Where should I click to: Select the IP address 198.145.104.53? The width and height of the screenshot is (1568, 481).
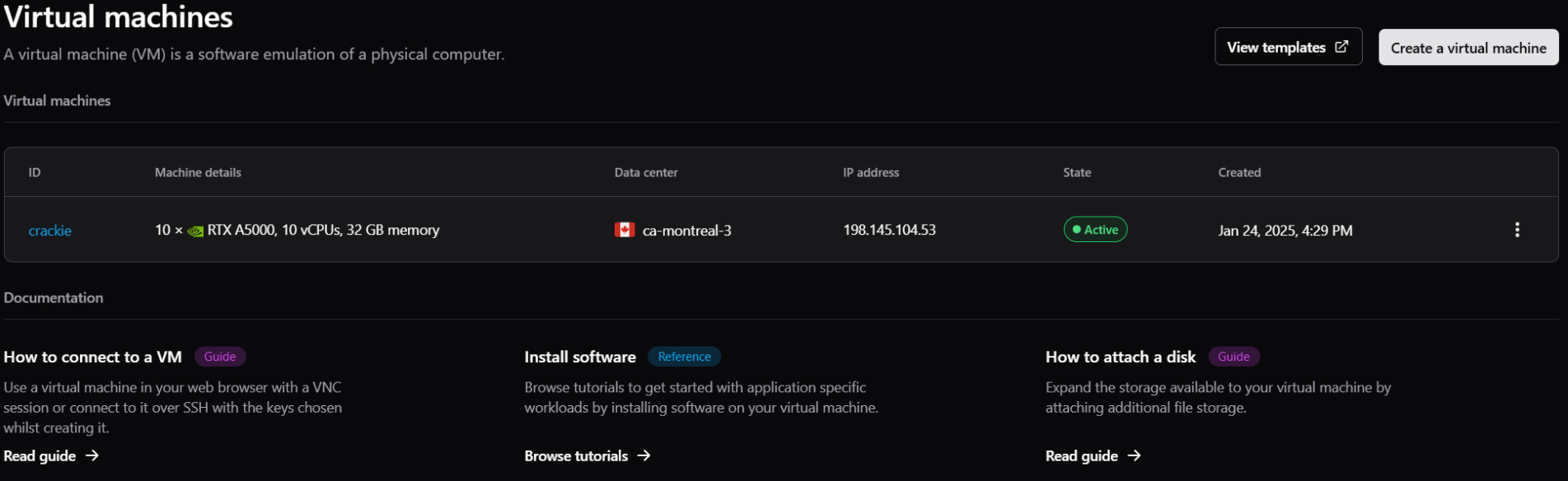pos(889,230)
